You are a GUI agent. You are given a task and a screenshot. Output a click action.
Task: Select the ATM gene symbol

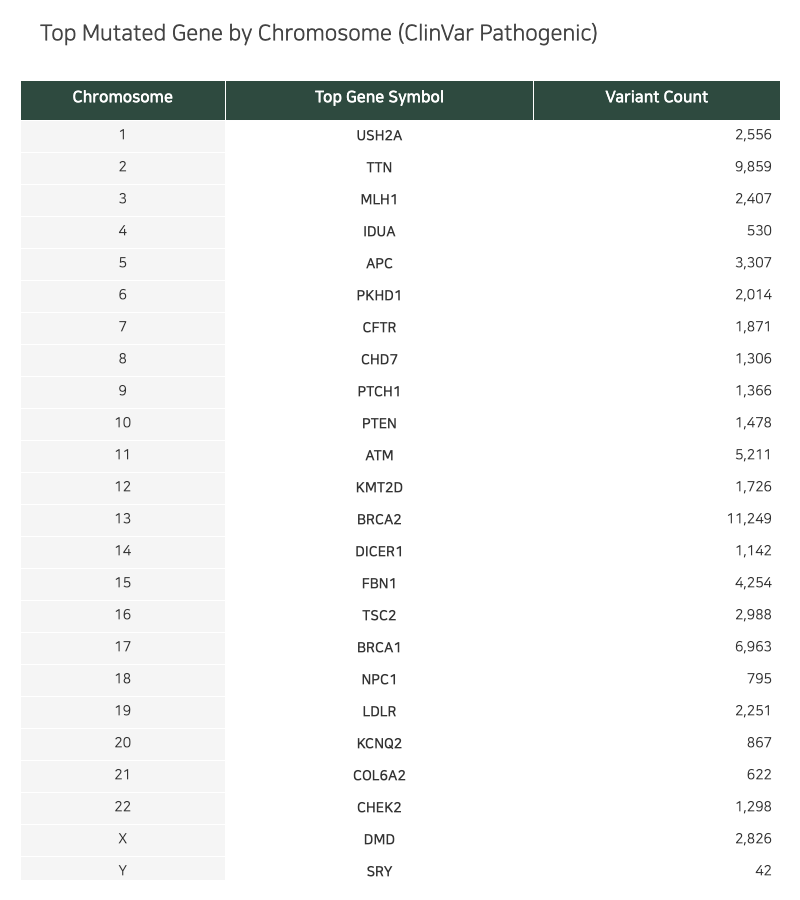coord(379,456)
